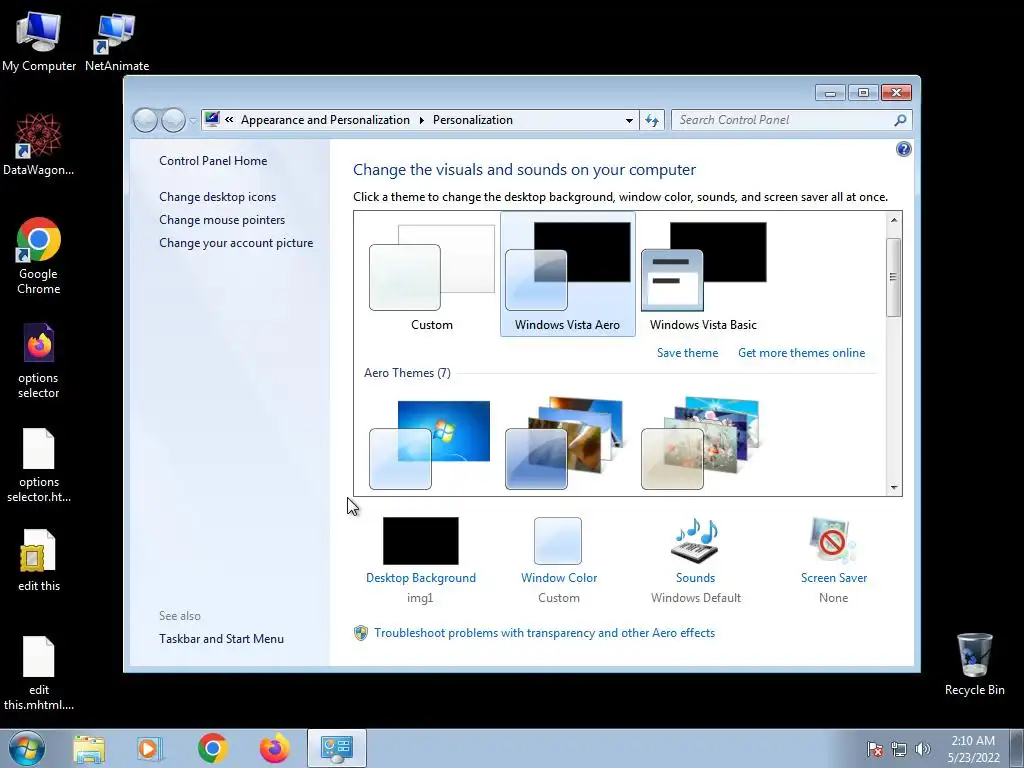Click the Action Center flag tray icon
The height and width of the screenshot is (768, 1024).
pos(875,748)
